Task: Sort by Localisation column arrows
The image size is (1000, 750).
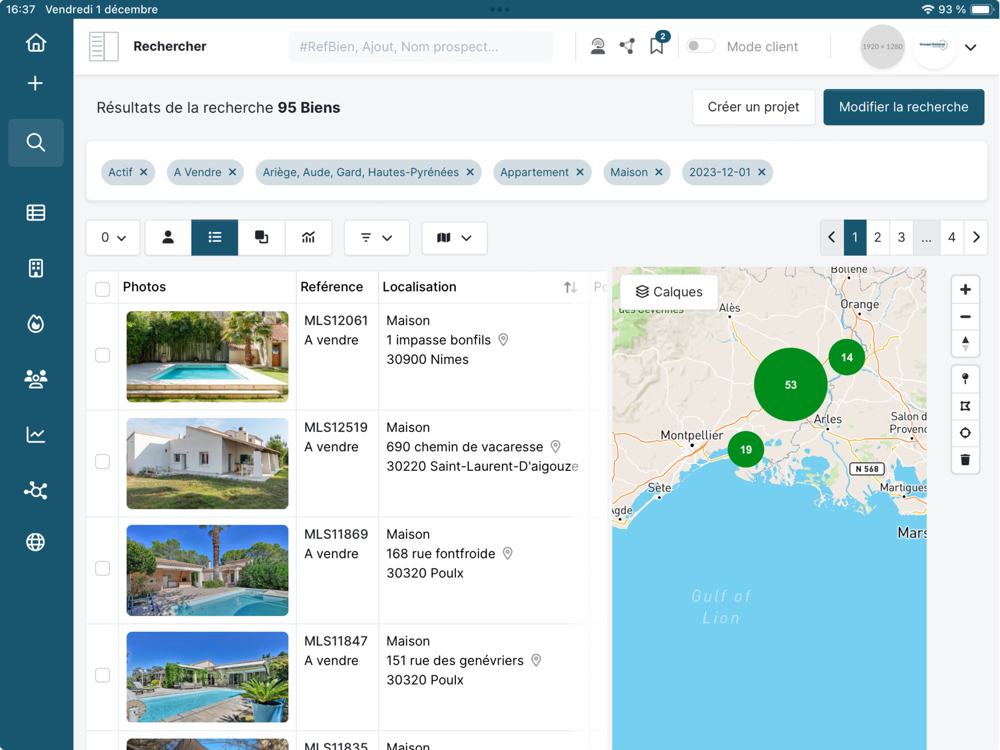Action: tap(571, 288)
